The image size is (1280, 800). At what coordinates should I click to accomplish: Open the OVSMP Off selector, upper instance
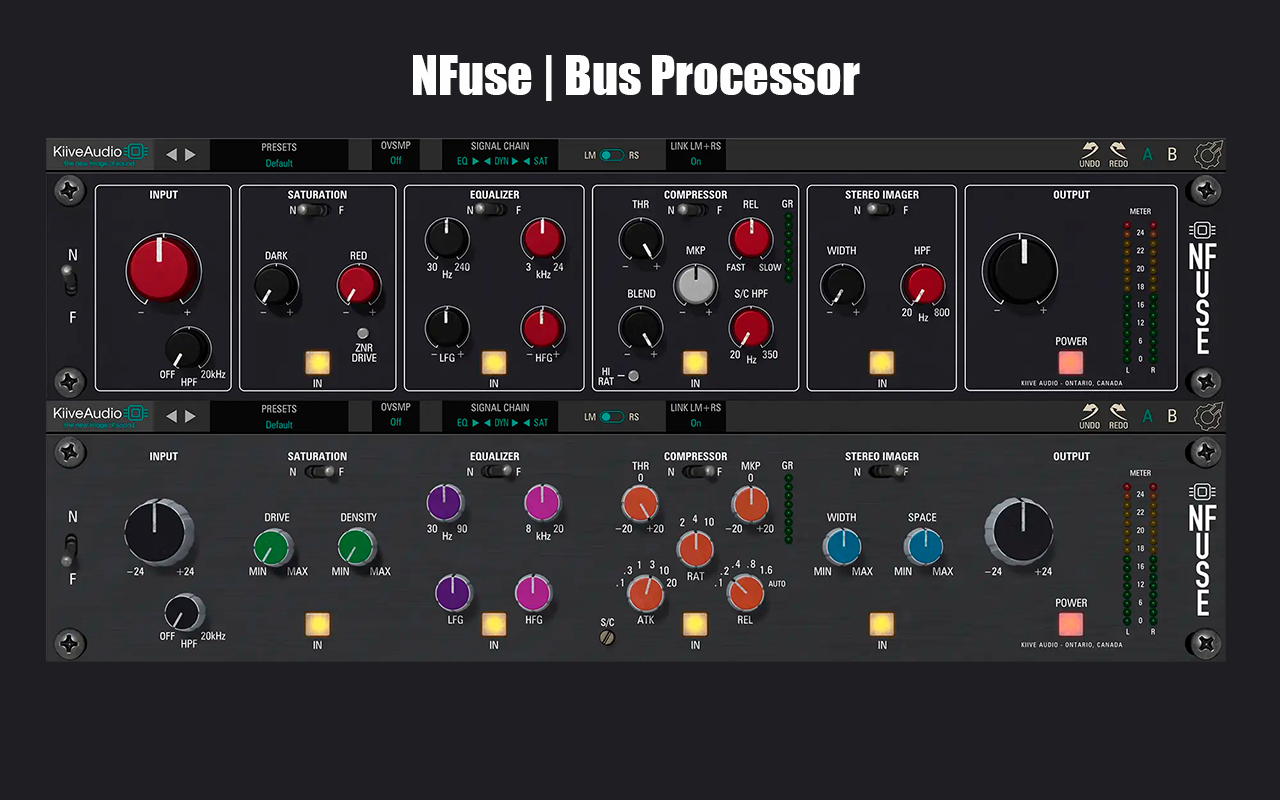[395, 155]
